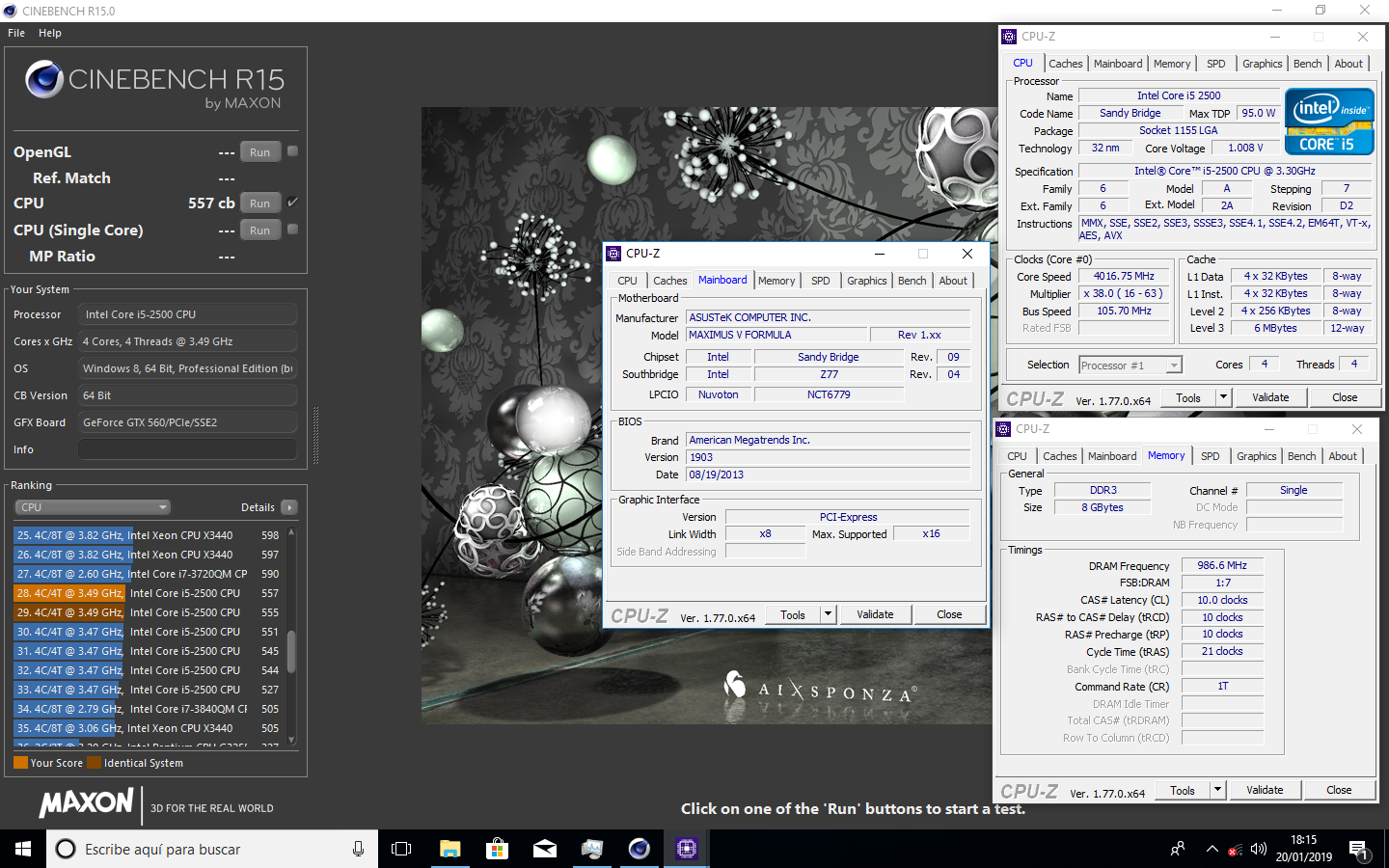The image size is (1389, 868).
Task: Run the OpenGL benchmark
Action: (x=259, y=152)
